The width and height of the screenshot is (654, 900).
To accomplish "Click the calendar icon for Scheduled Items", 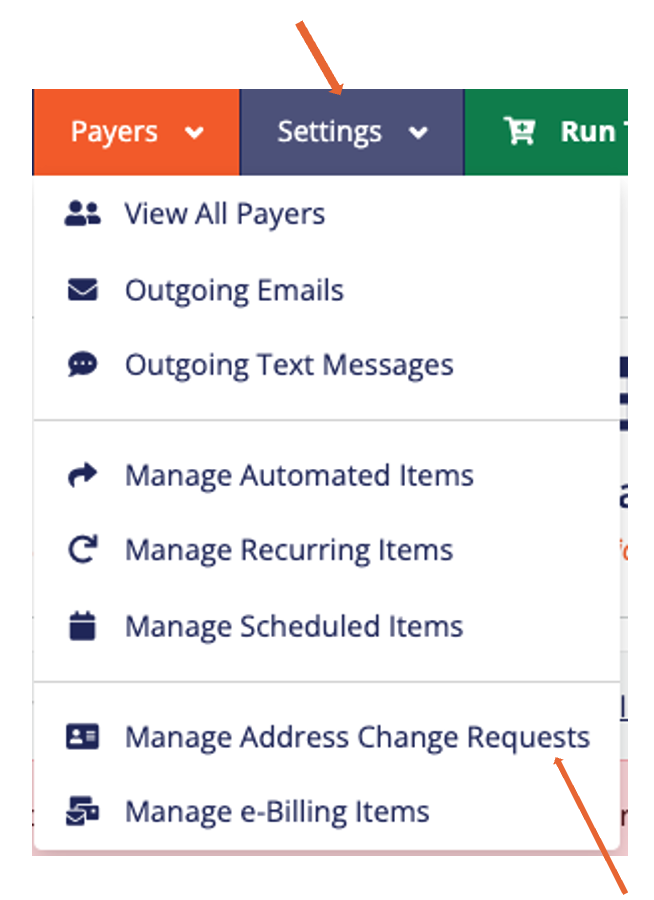I will tap(82, 626).
